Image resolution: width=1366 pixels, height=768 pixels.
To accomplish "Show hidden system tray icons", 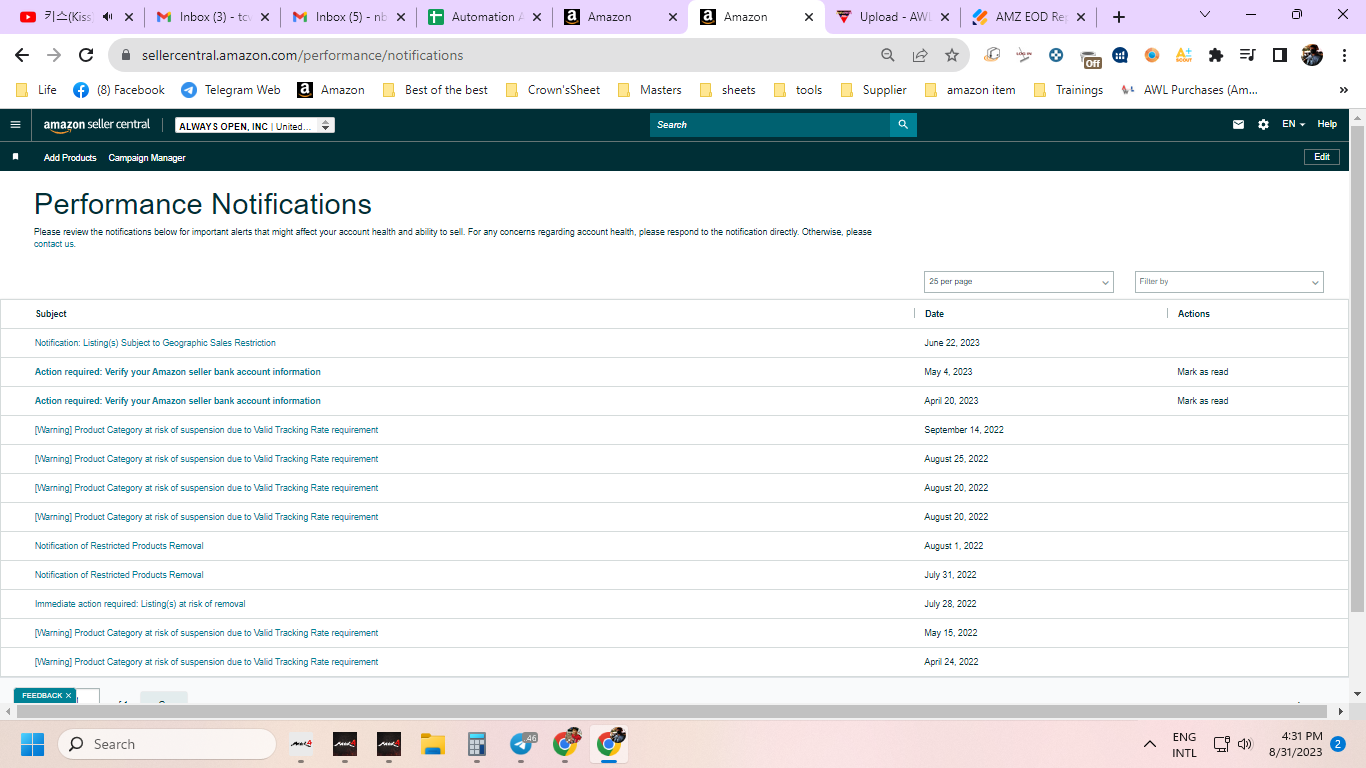I will [1150, 744].
